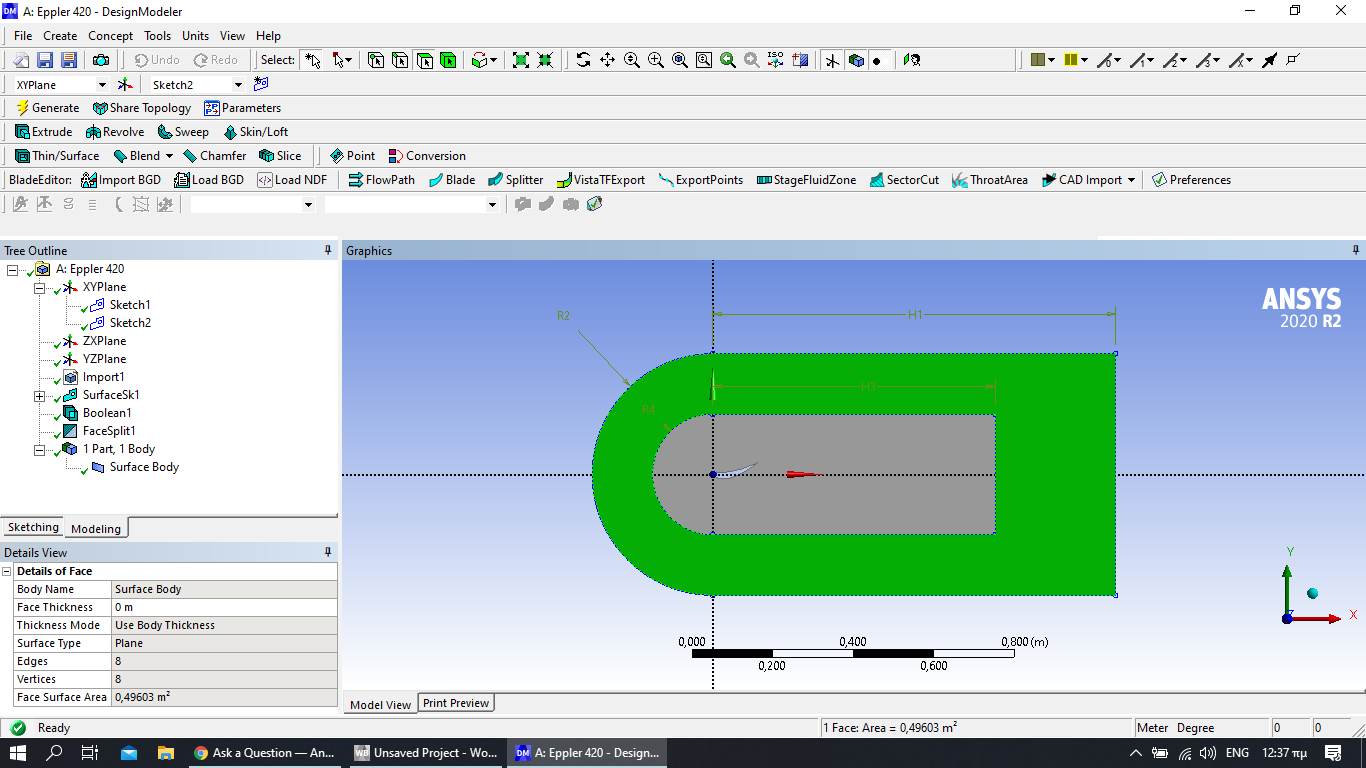Switch to the Sketching tab
The width and height of the screenshot is (1366, 768).
click(x=33, y=527)
